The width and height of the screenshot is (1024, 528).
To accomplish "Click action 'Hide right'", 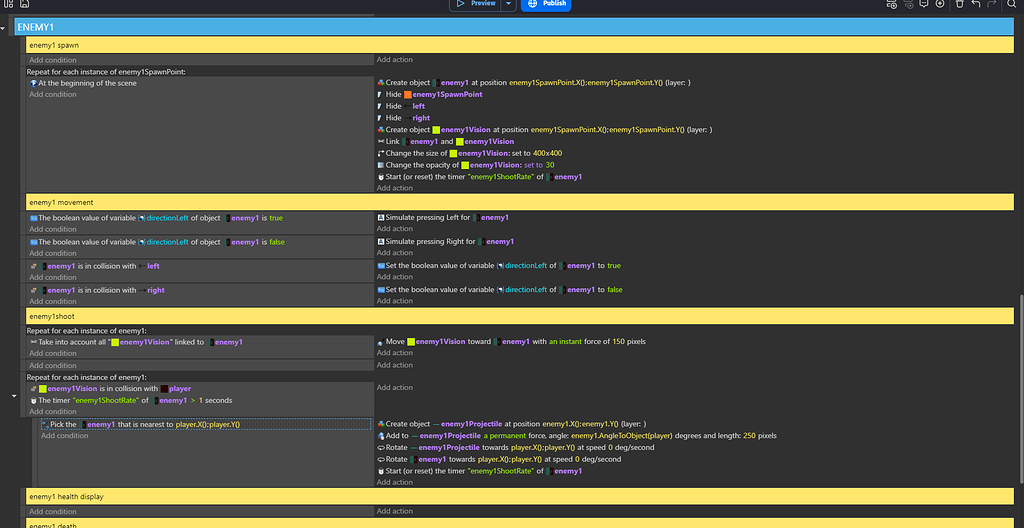I will pyautogui.click(x=404, y=118).
